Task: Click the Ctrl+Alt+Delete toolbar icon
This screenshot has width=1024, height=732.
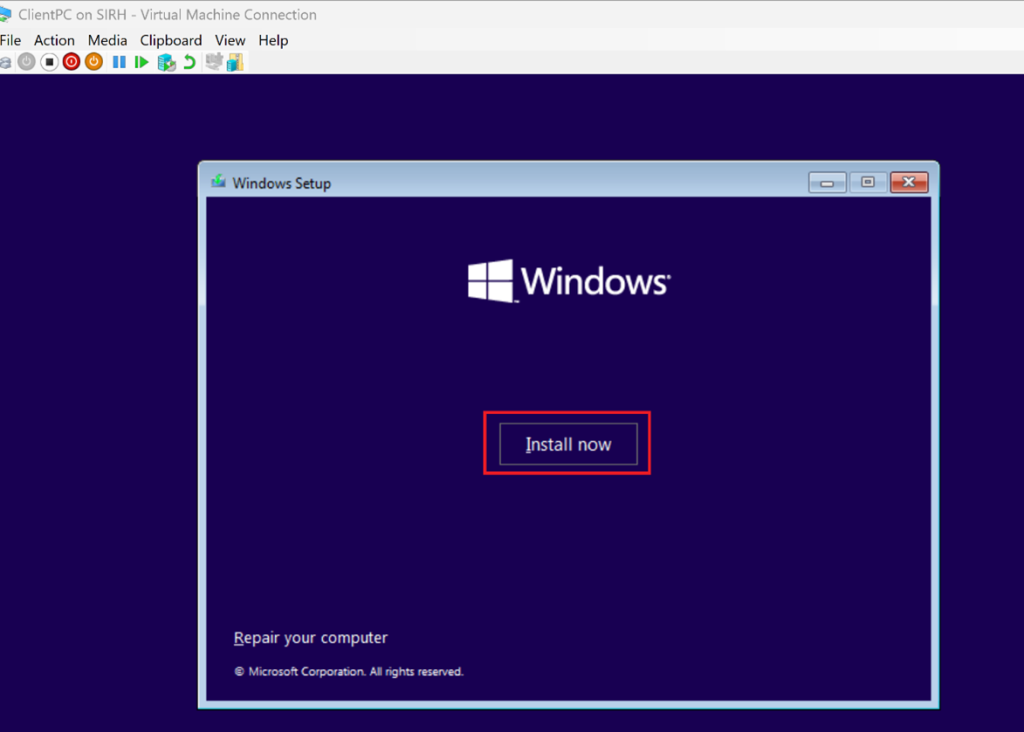Action: (5, 62)
